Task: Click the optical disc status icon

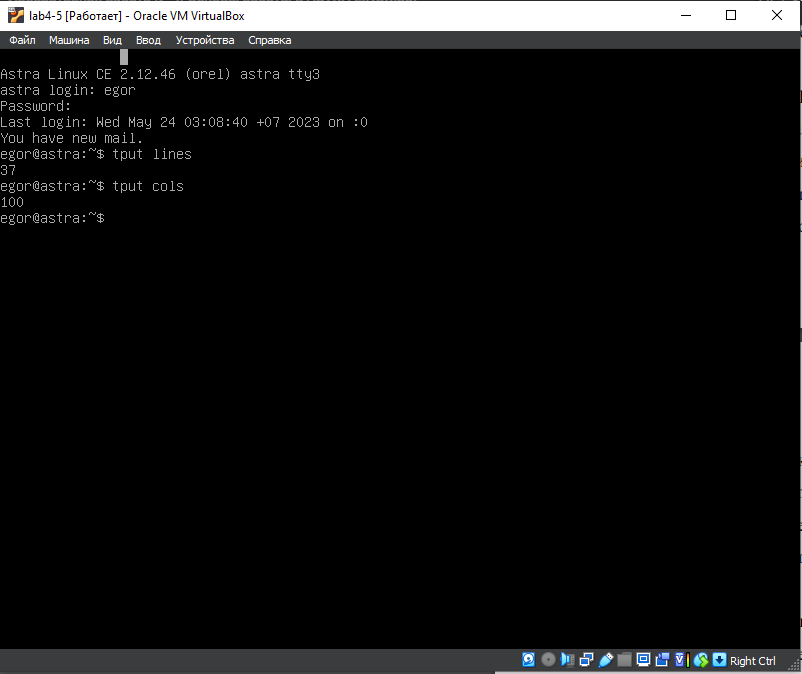Action: coord(548,660)
